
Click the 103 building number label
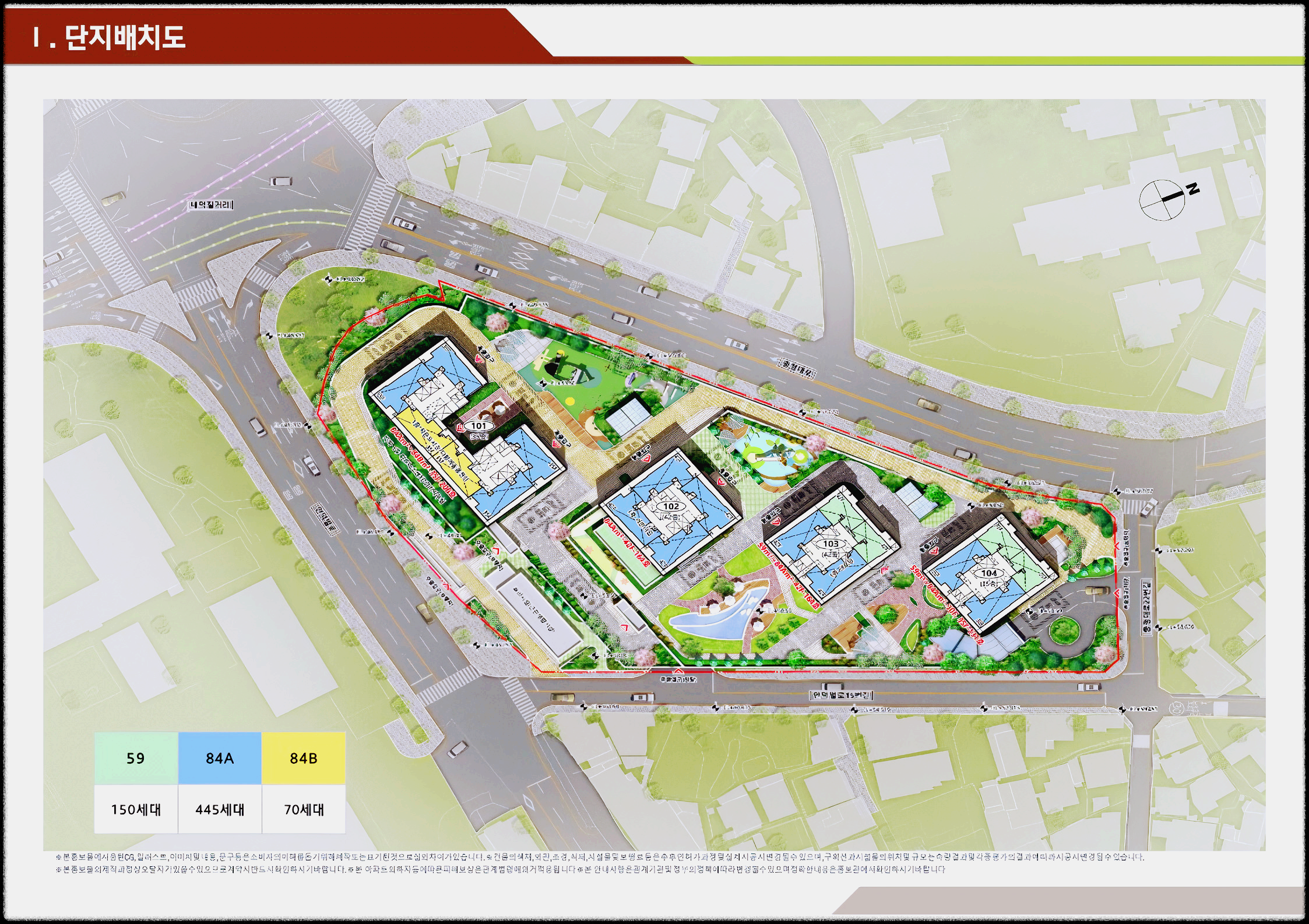click(831, 544)
